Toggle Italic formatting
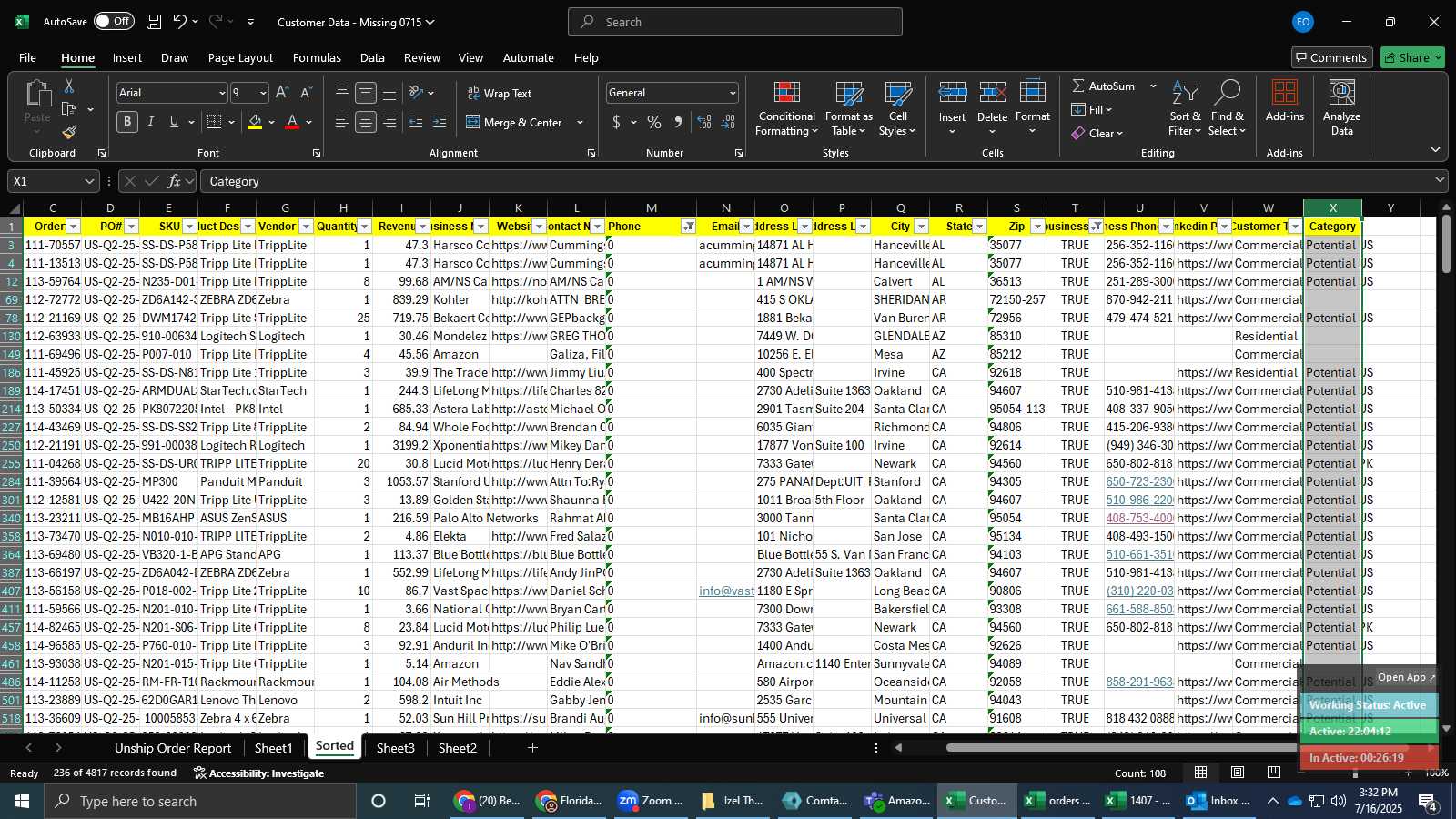The width and height of the screenshot is (1456, 819). pos(151,122)
